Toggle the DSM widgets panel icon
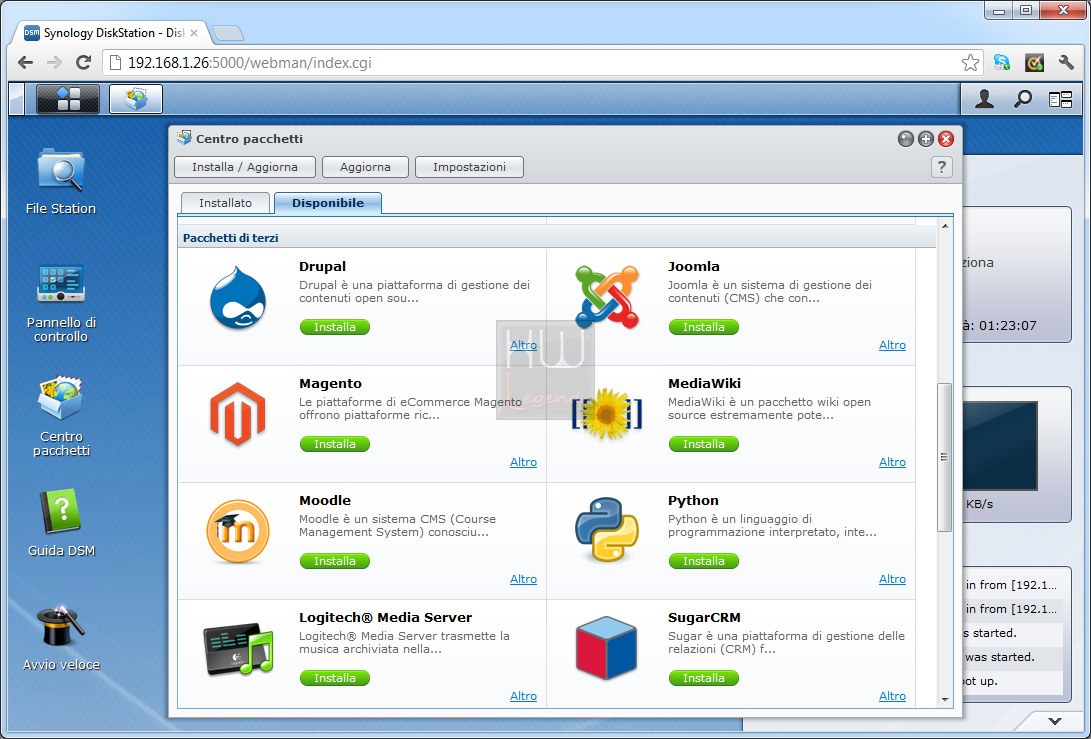This screenshot has width=1091, height=739. click(x=1060, y=100)
